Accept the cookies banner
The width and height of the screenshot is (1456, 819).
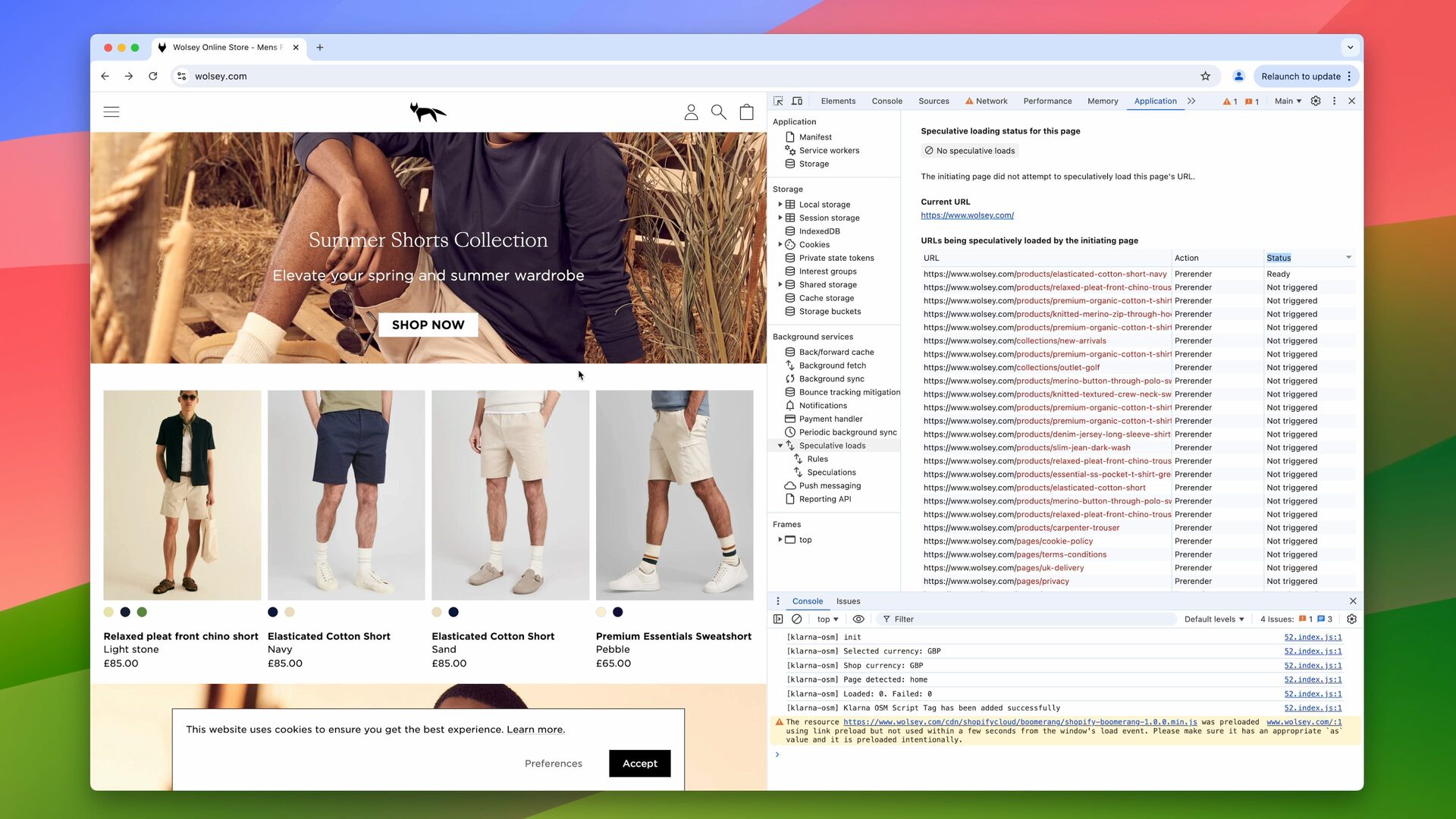[639, 764]
